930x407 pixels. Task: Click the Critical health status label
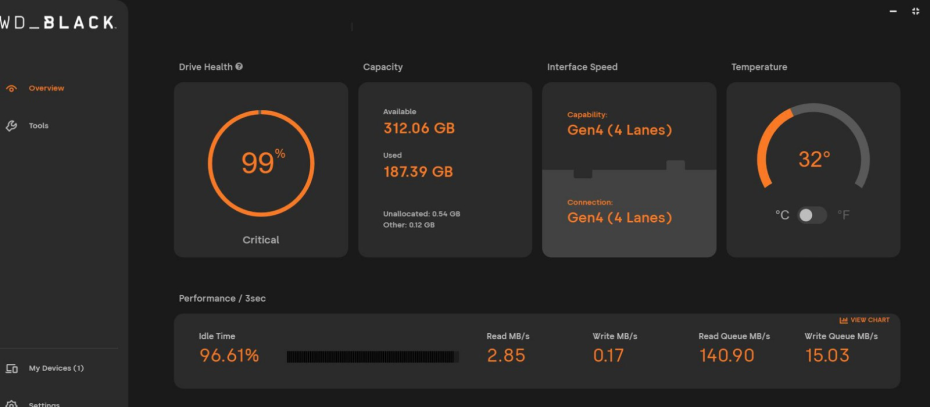coord(261,240)
